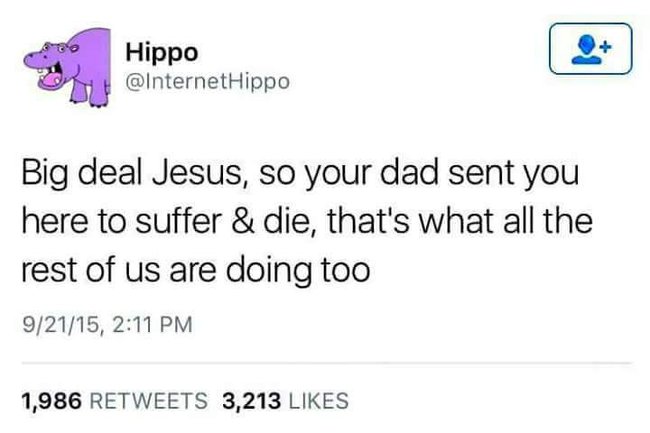This screenshot has width=650, height=433.
Task: Click the ampersand in the tweet text
Action: pyautogui.click(x=243, y=221)
